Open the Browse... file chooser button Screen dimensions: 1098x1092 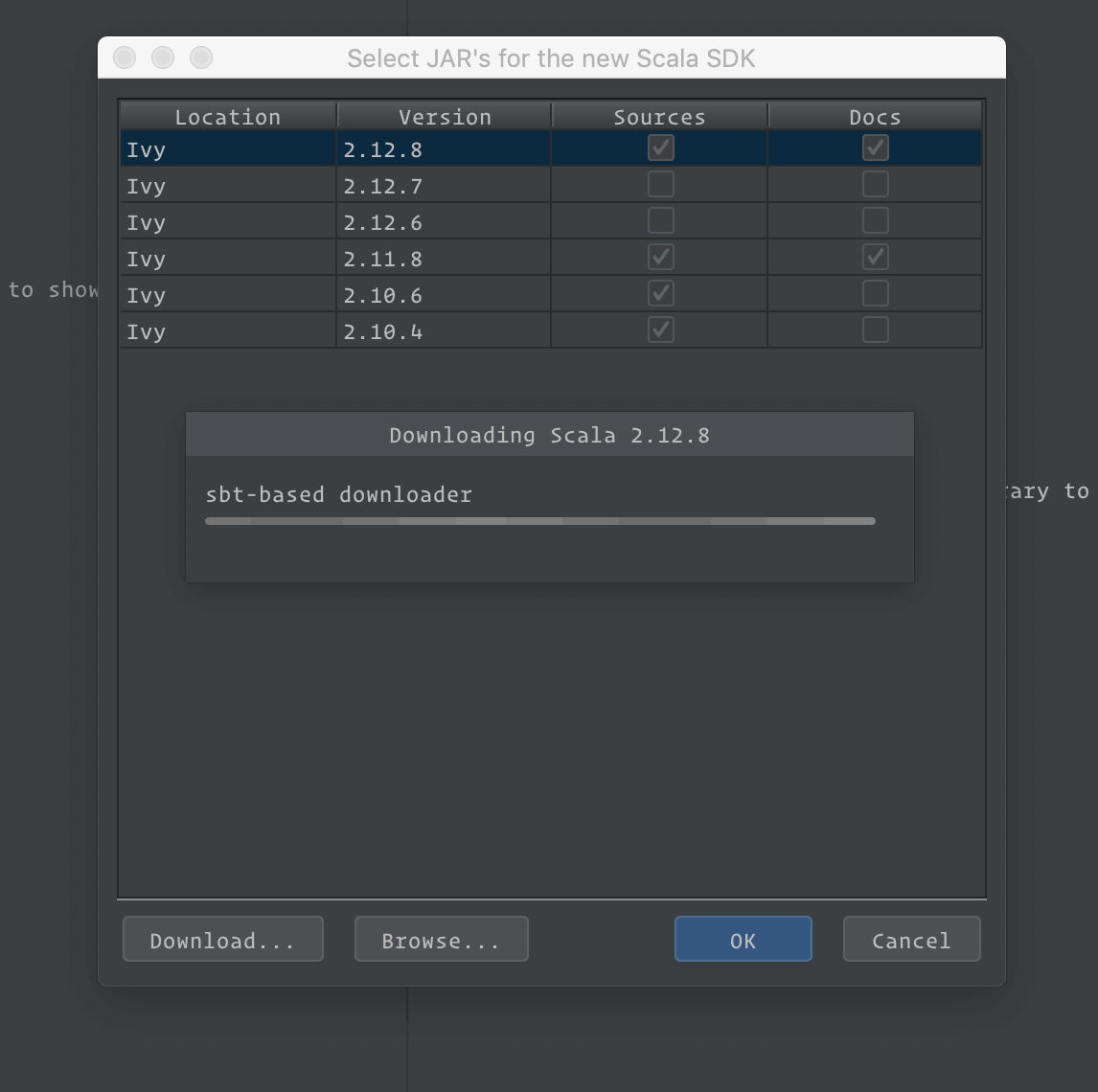click(441, 939)
